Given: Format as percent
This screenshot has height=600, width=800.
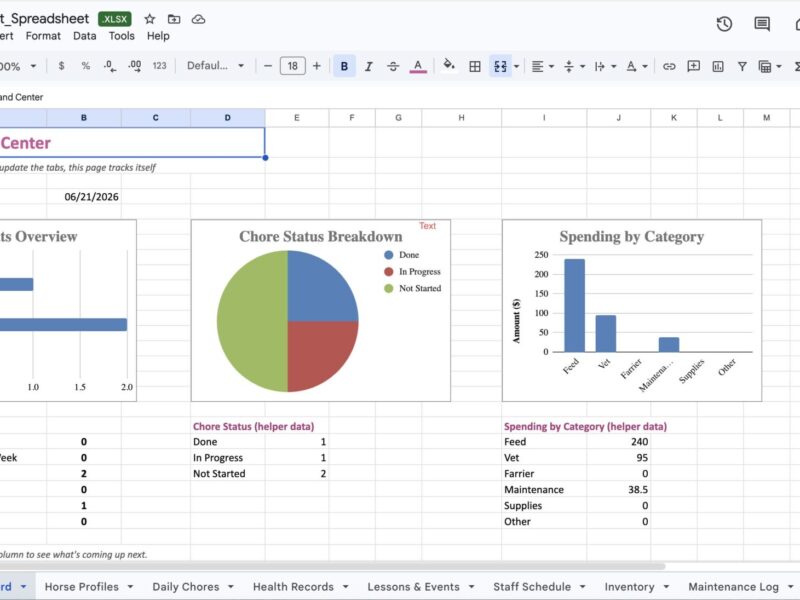Looking at the screenshot, I should coord(85,66).
